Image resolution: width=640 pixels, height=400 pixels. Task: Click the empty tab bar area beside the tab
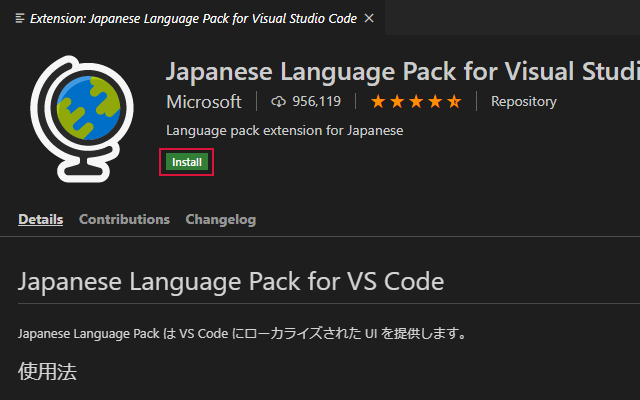click(512, 18)
